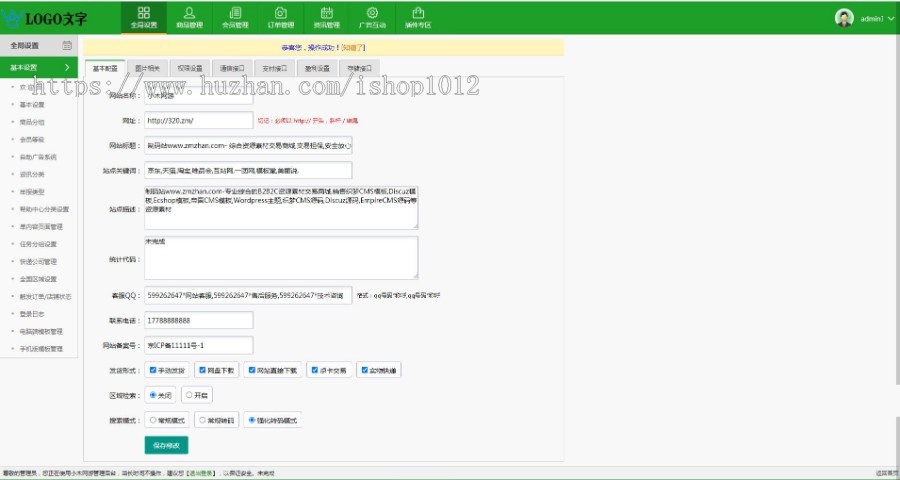
Task: Select the 全局设置 sidebar header
Action: click(x=38, y=45)
